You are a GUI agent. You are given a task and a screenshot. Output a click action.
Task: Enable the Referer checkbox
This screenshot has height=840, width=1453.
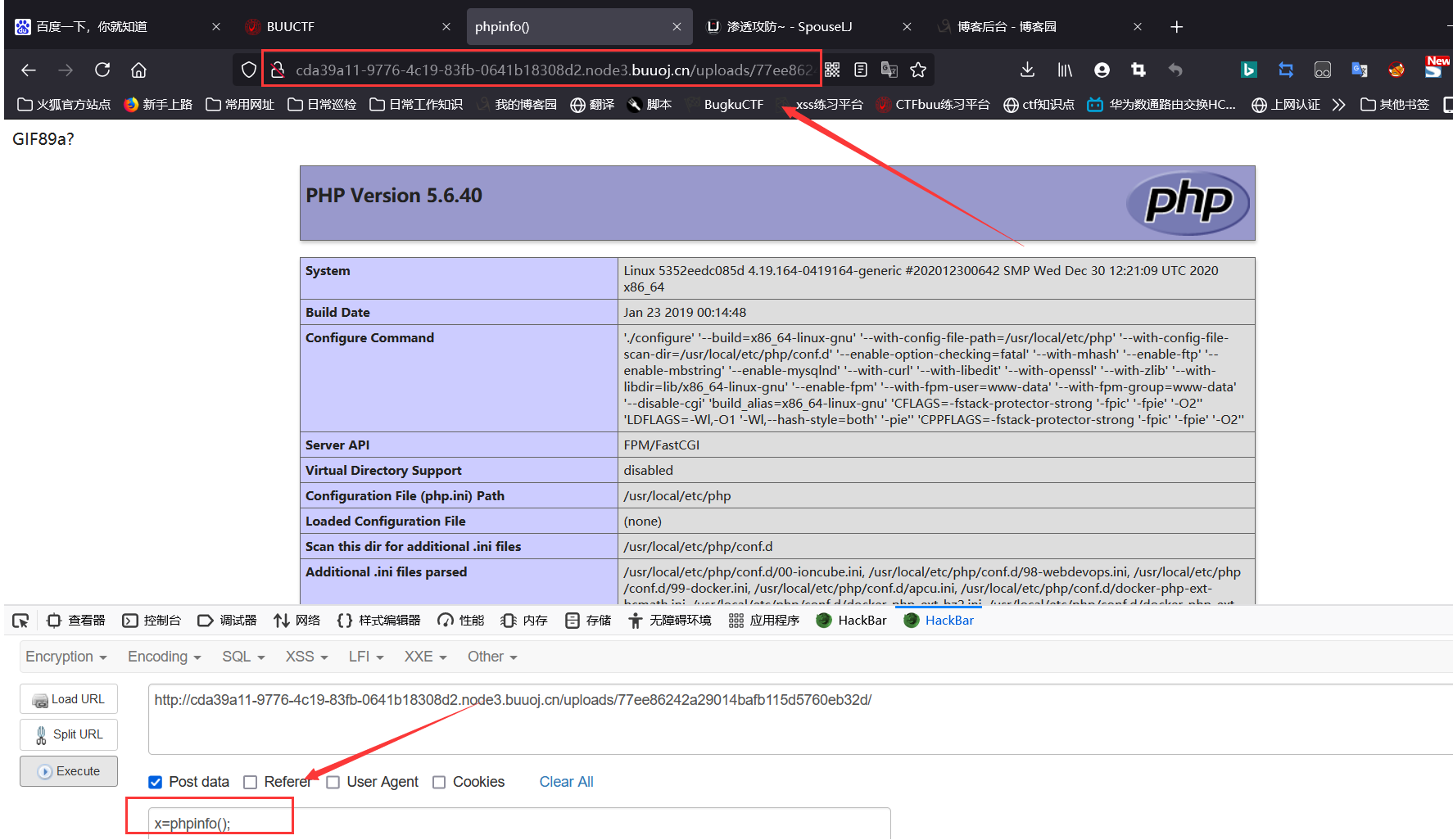coord(251,782)
